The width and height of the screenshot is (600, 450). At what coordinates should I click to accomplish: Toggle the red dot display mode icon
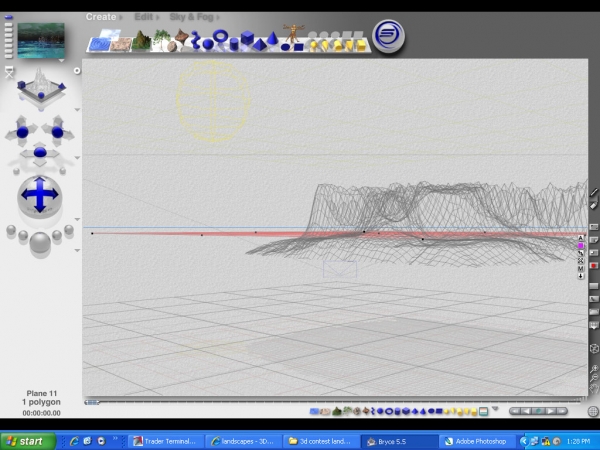(594, 266)
